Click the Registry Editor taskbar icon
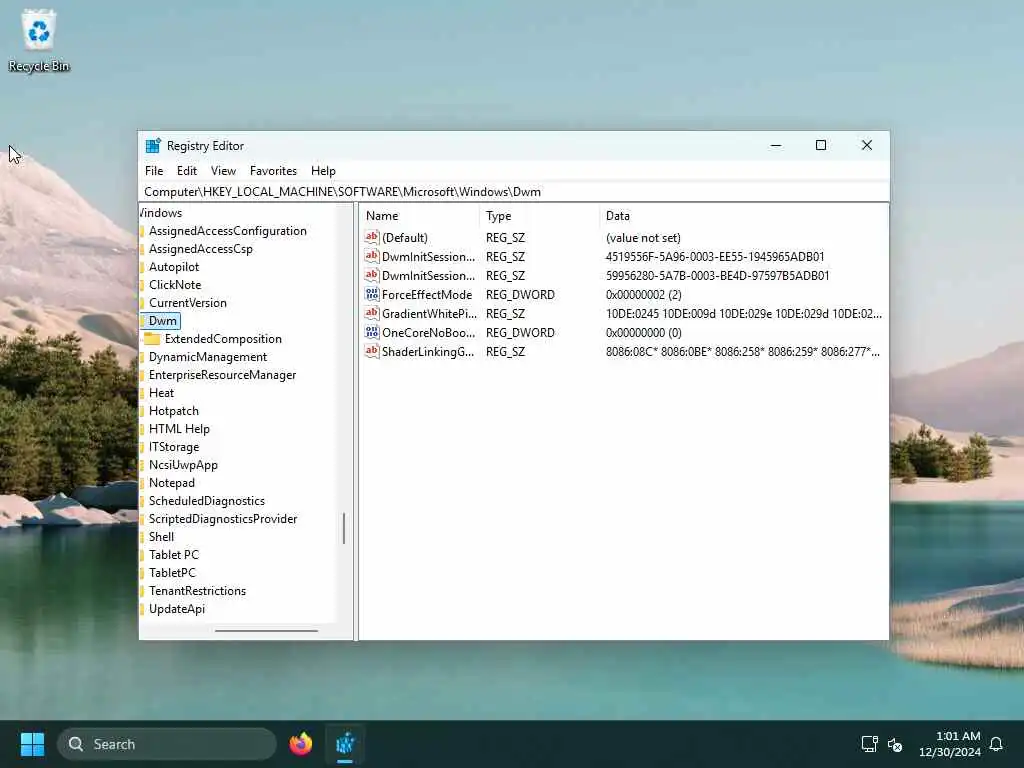The height and width of the screenshot is (768, 1024). point(345,744)
